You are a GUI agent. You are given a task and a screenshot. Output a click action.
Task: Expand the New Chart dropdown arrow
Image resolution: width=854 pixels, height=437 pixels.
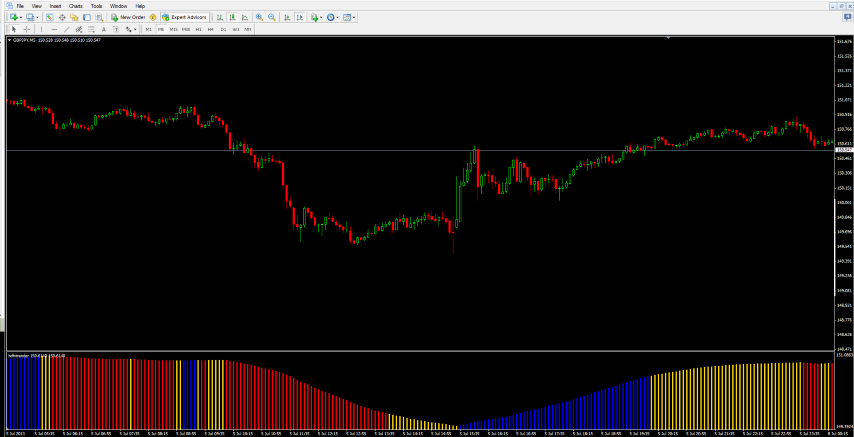[x=21, y=17]
